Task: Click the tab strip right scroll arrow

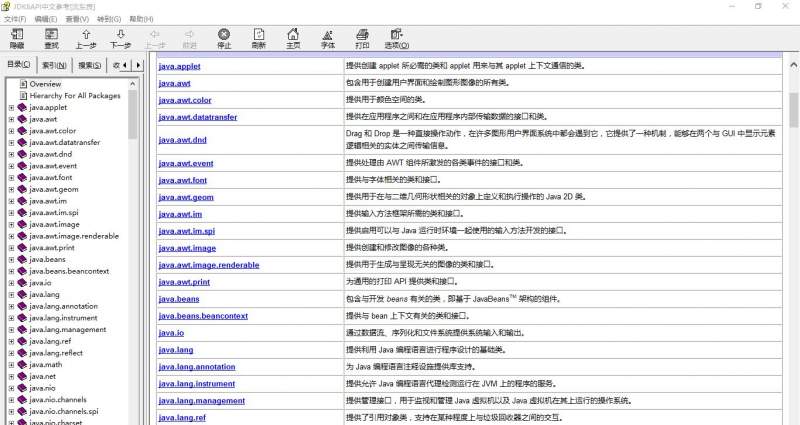Action: click(x=138, y=65)
